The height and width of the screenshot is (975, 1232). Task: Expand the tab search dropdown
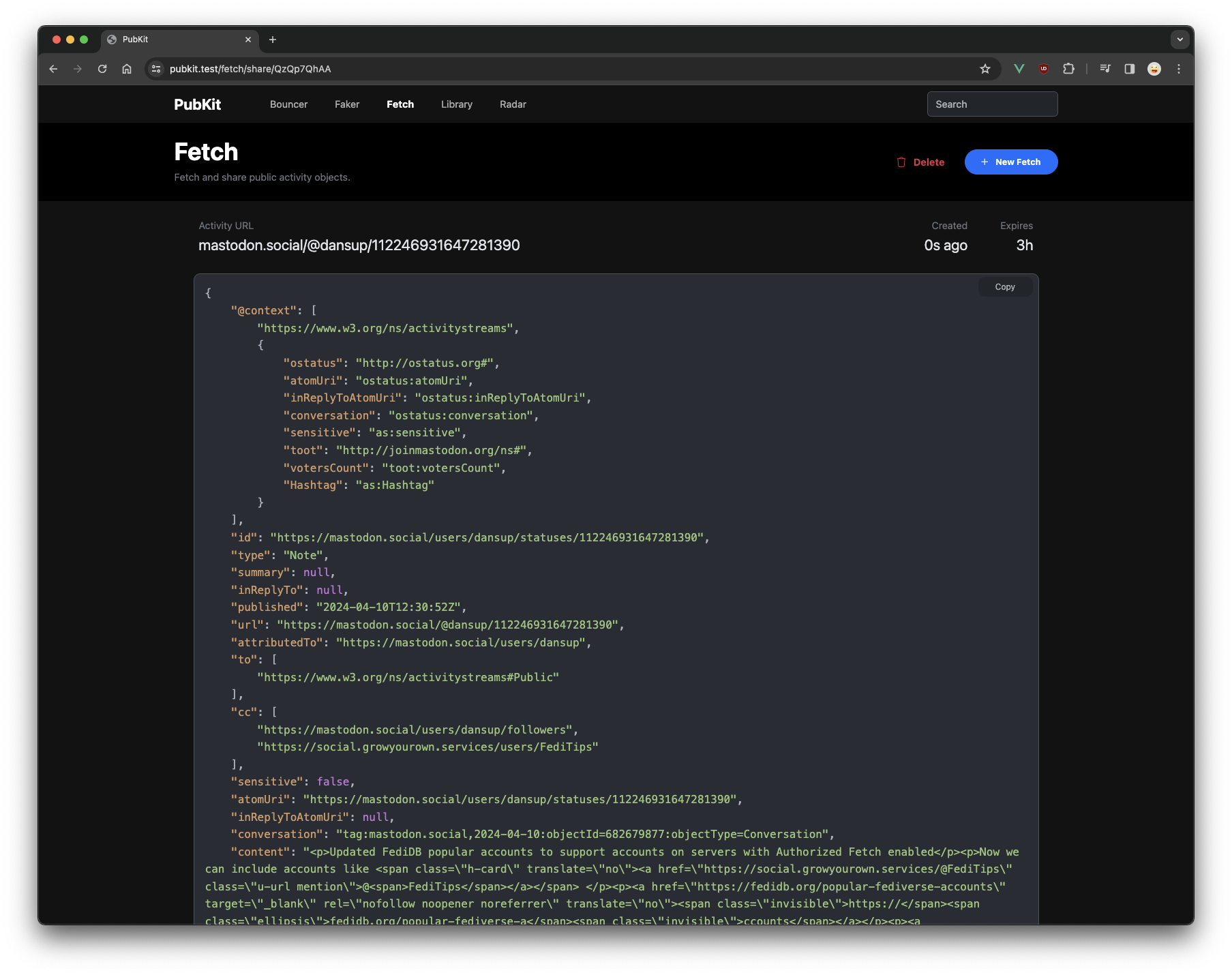[x=1180, y=40]
